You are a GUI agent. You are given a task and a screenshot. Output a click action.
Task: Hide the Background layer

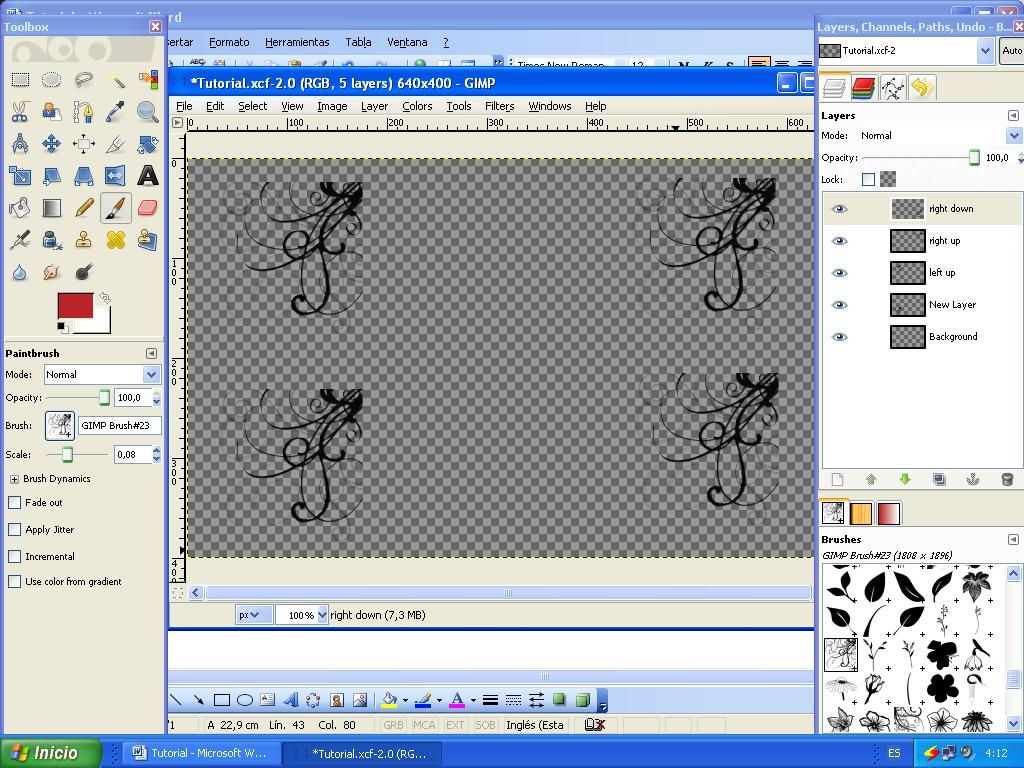[840, 337]
